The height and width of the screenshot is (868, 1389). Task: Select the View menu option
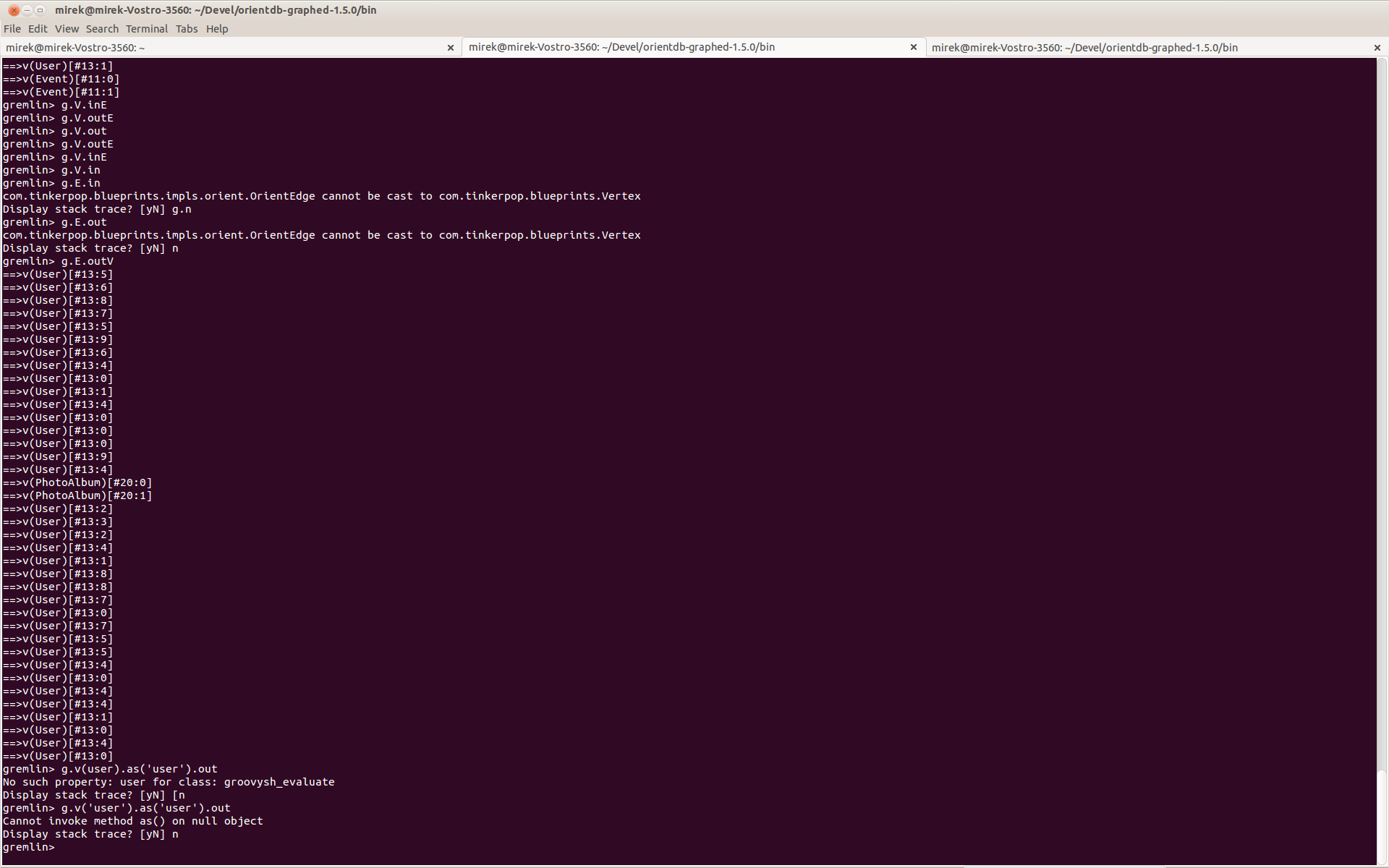coord(65,28)
